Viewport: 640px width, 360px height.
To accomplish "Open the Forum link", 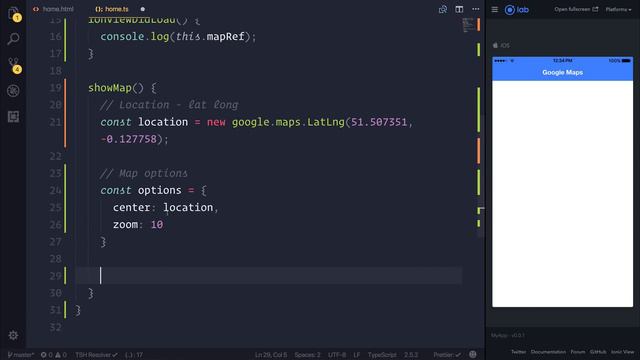I will (578, 352).
